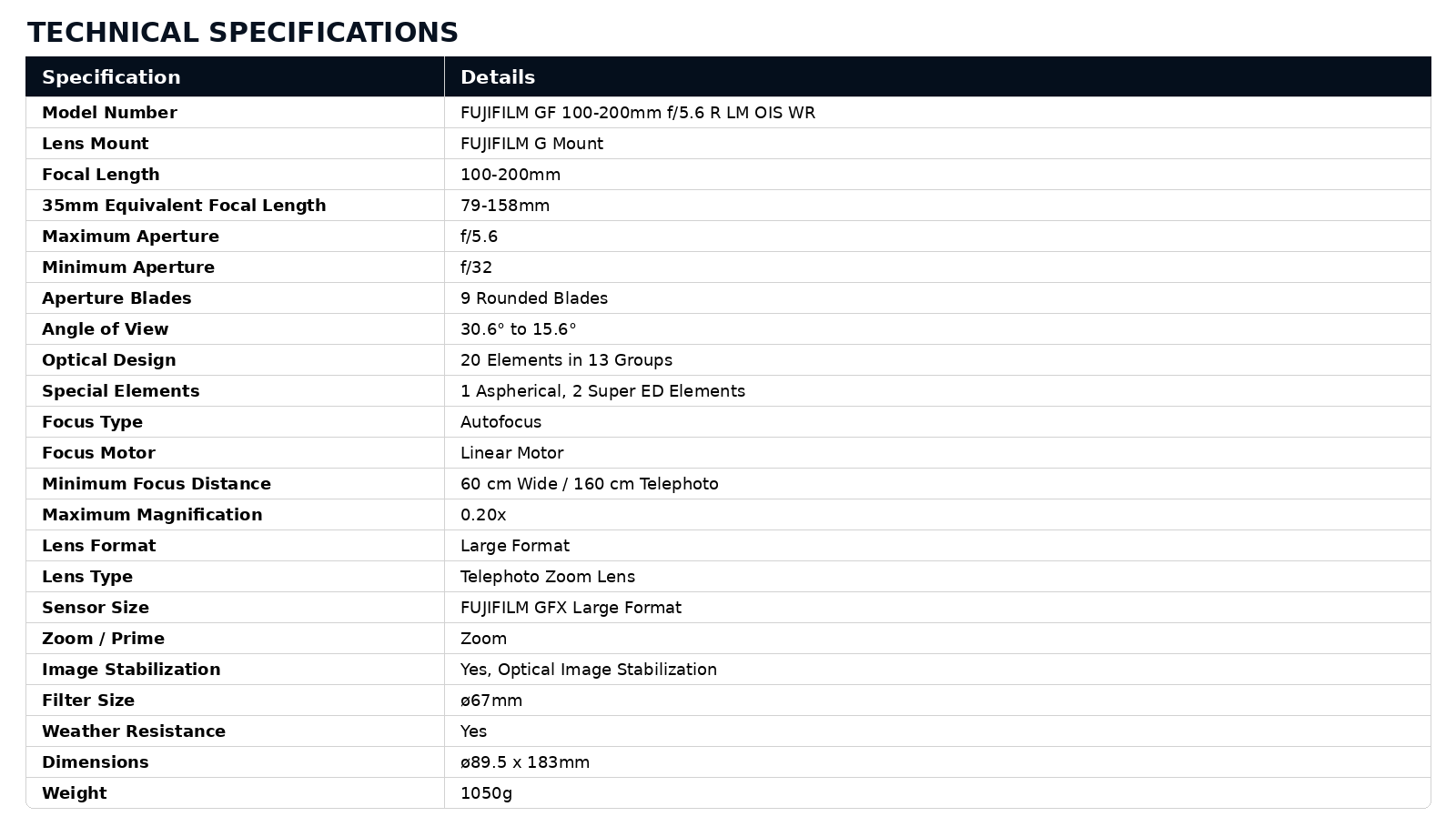Image resolution: width=1456 pixels, height=837 pixels.
Task: Click the Special Elements label
Action: coord(120,391)
